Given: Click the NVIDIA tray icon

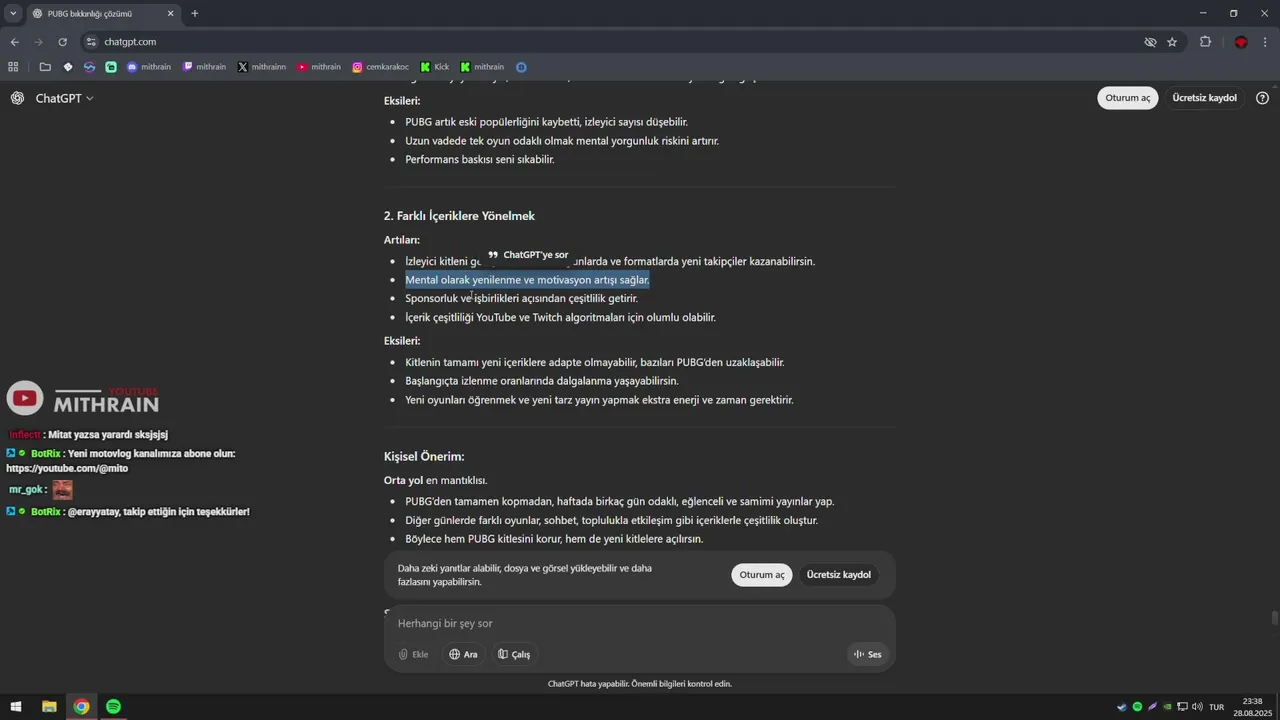Looking at the screenshot, I should (x=1167, y=707).
